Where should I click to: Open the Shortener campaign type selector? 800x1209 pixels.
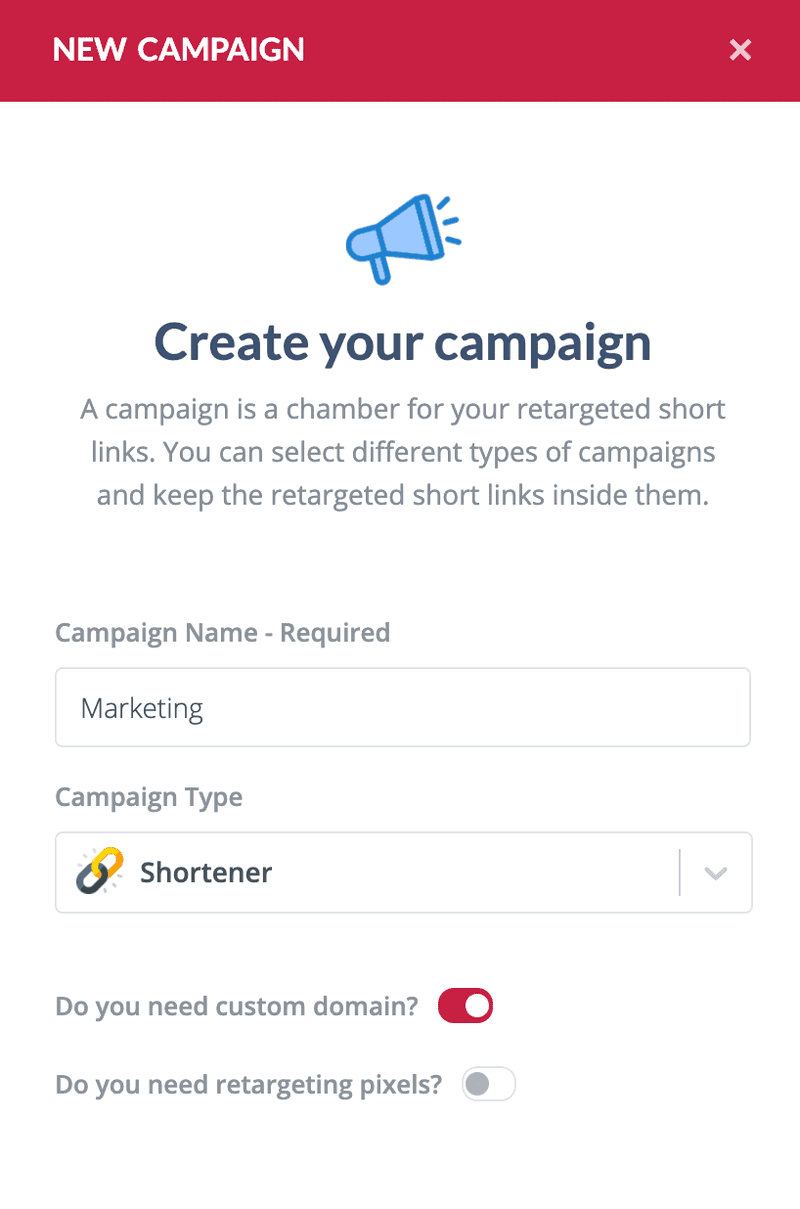[x=403, y=872]
